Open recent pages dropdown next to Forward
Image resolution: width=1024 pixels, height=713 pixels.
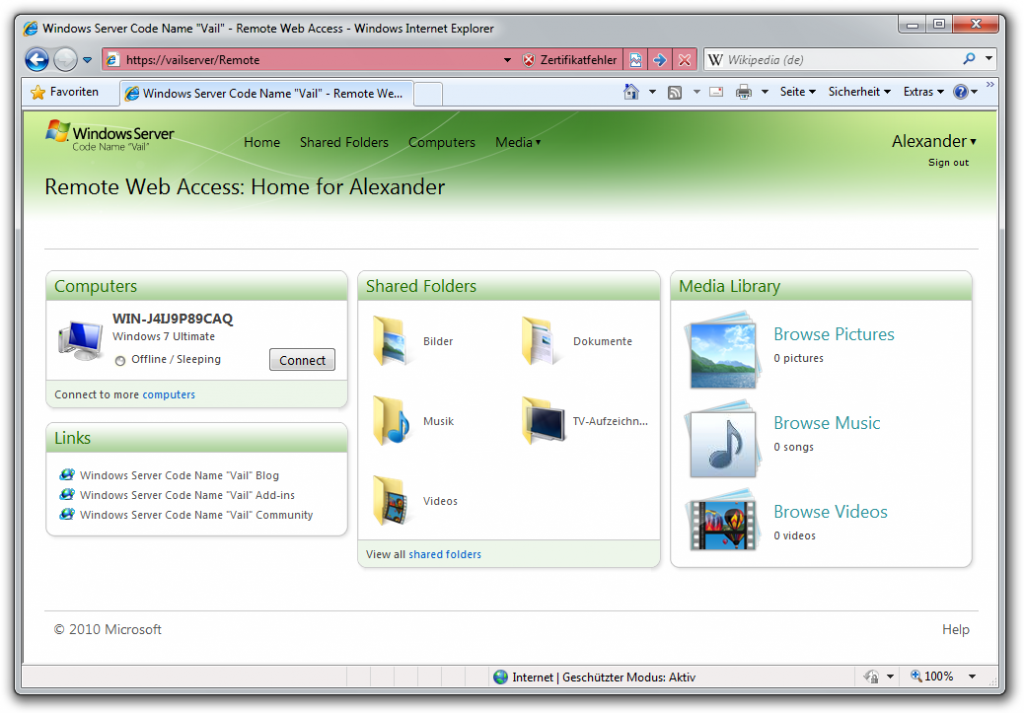[x=88, y=60]
